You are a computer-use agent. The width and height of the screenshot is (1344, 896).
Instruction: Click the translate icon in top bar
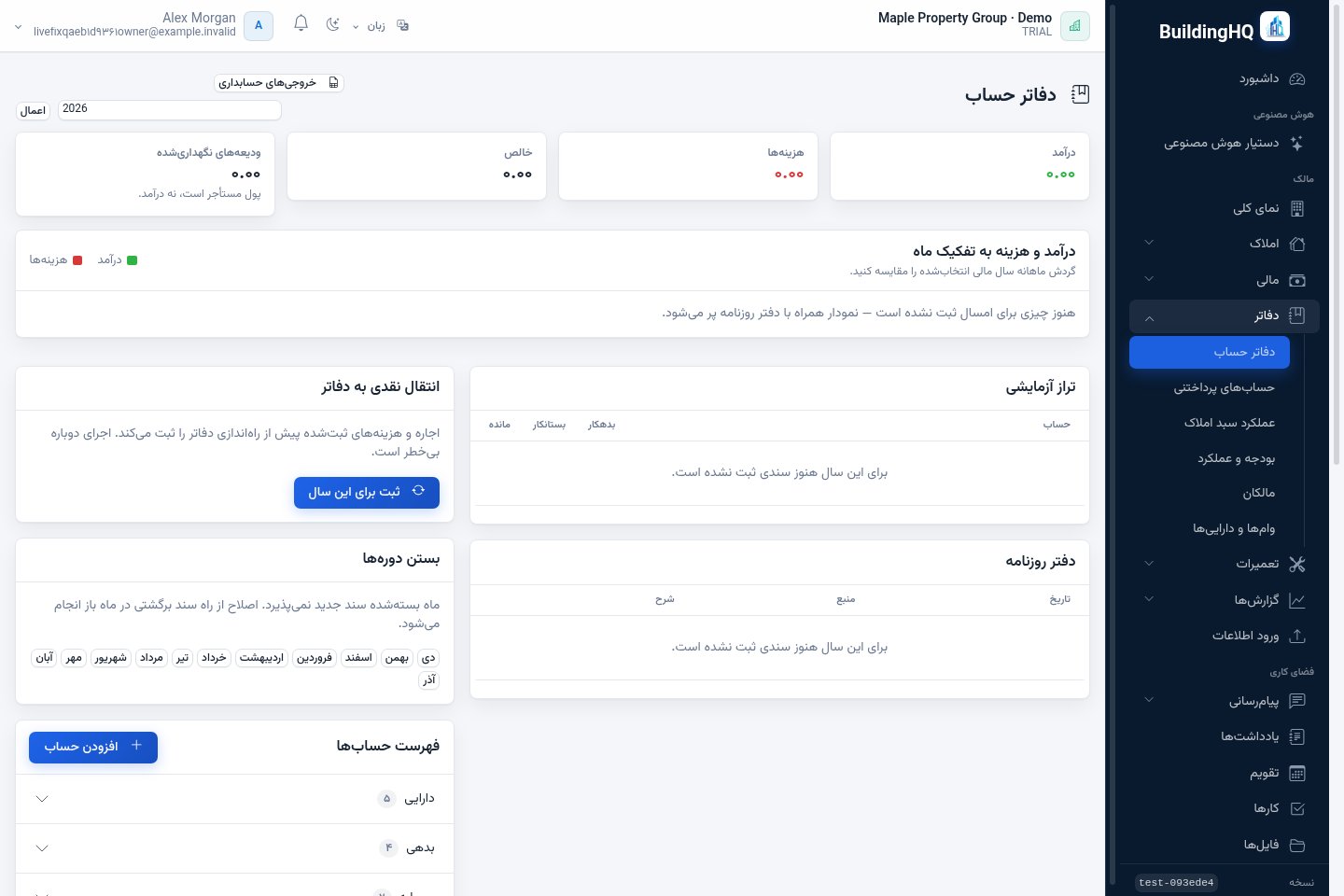pyautogui.click(x=403, y=25)
